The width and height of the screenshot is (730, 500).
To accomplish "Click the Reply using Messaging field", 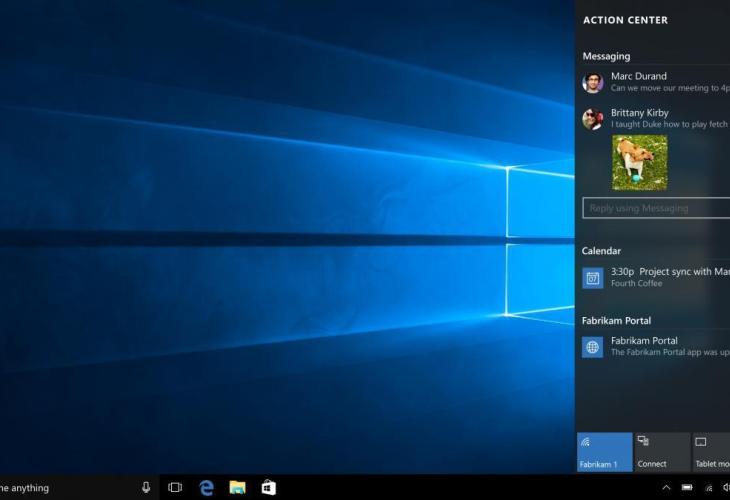I will 656,208.
